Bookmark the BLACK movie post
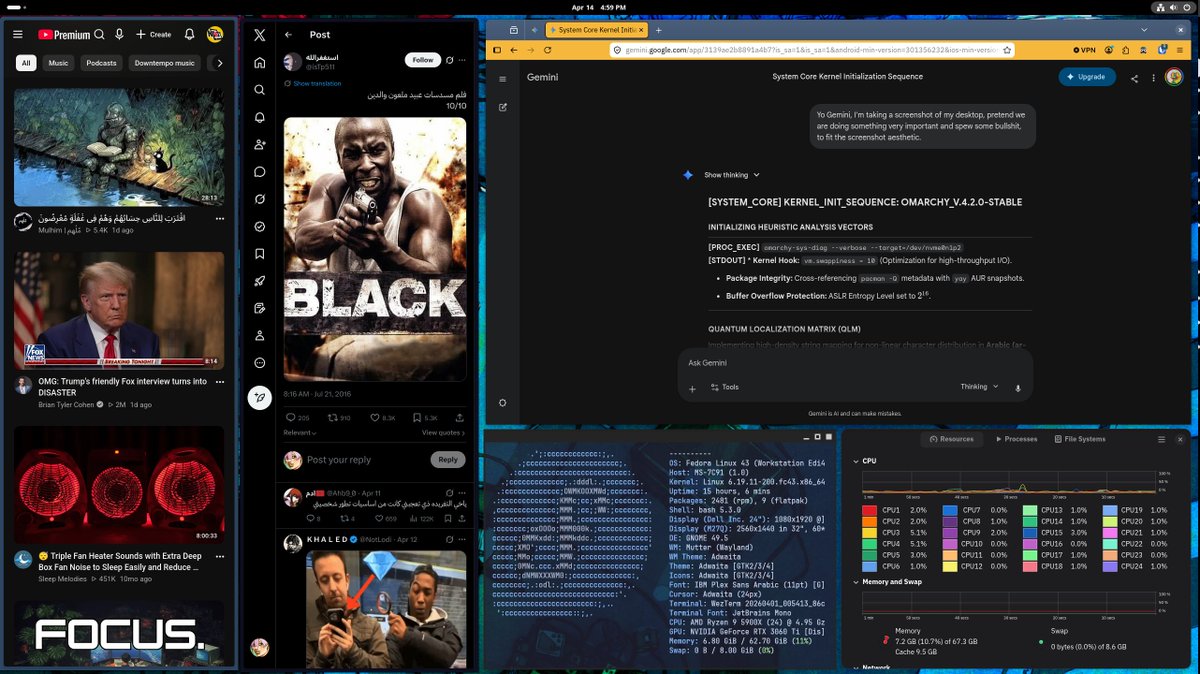 tap(418, 418)
